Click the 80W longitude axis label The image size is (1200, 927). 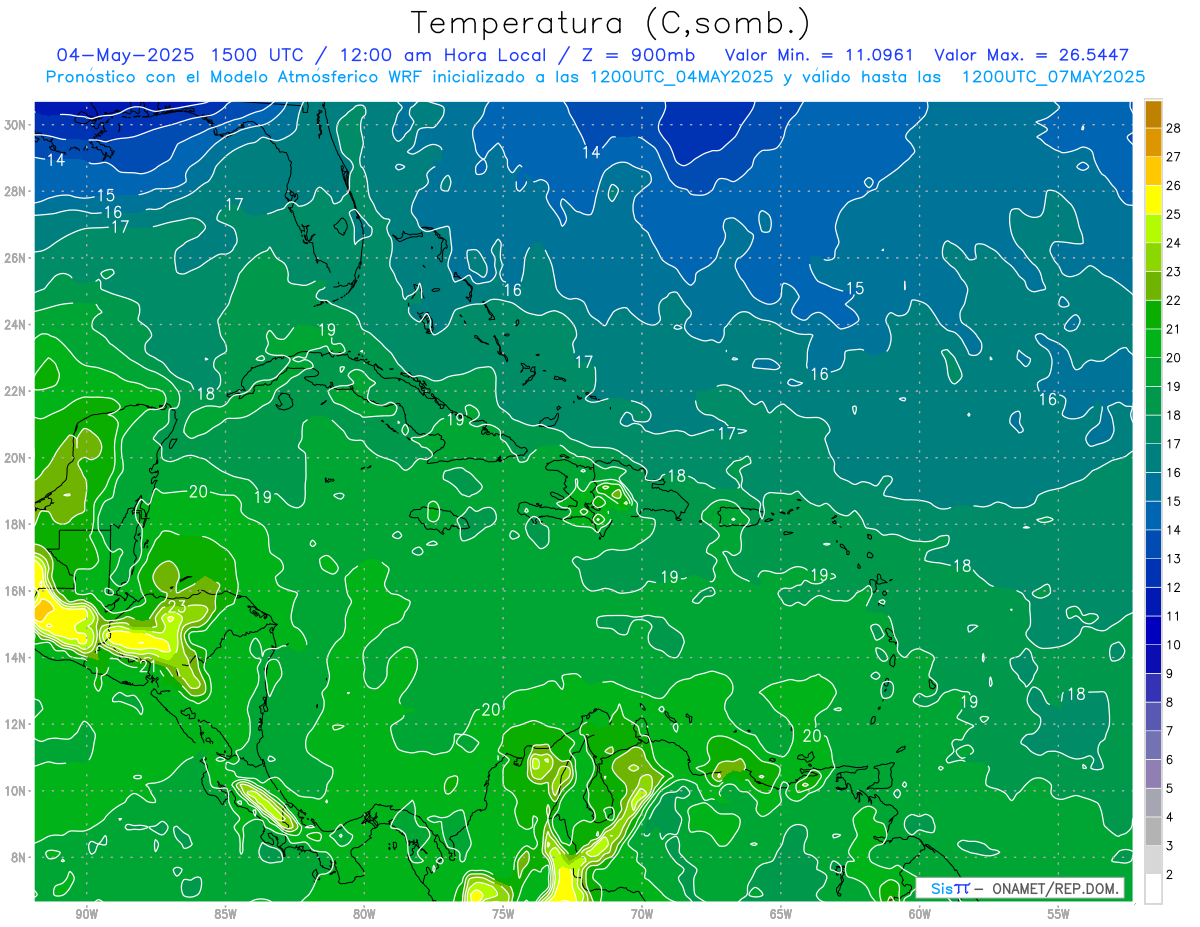coord(364,914)
